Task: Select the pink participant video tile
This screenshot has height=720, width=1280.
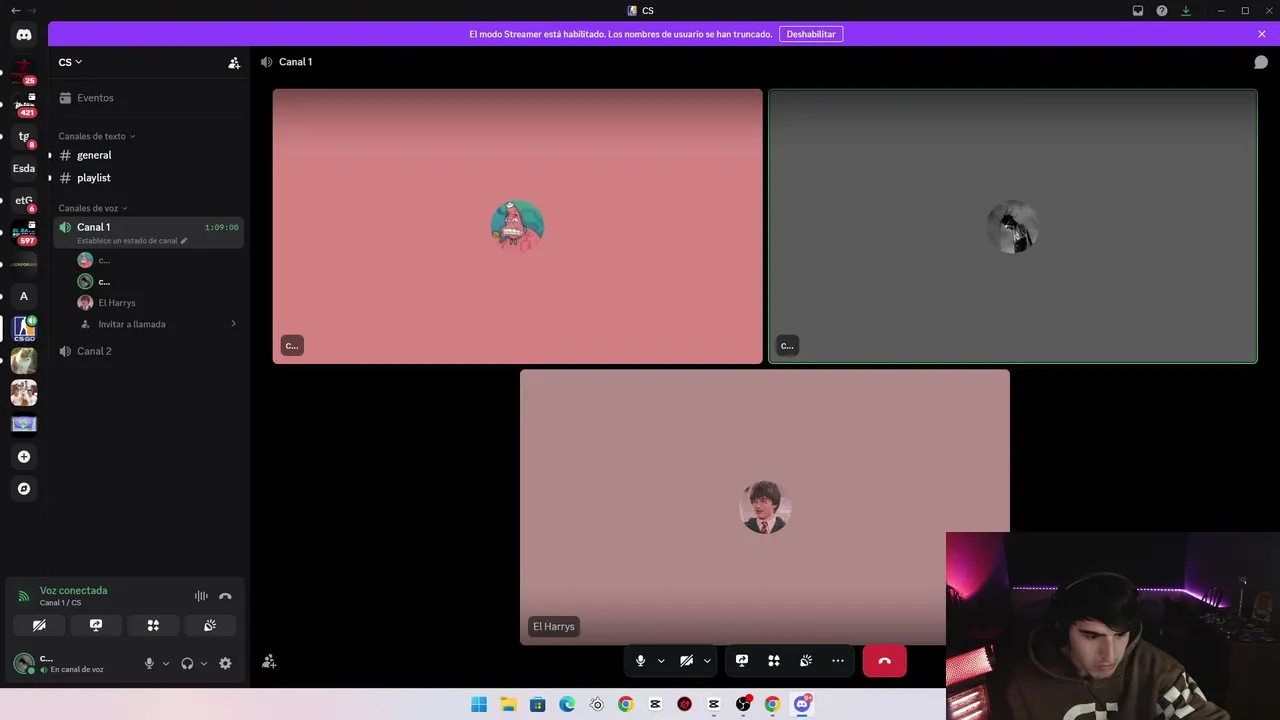Action: tap(518, 226)
